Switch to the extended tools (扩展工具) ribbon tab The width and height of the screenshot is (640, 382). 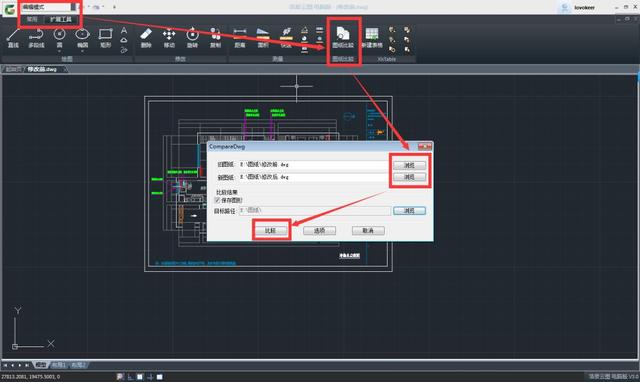[x=60, y=20]
